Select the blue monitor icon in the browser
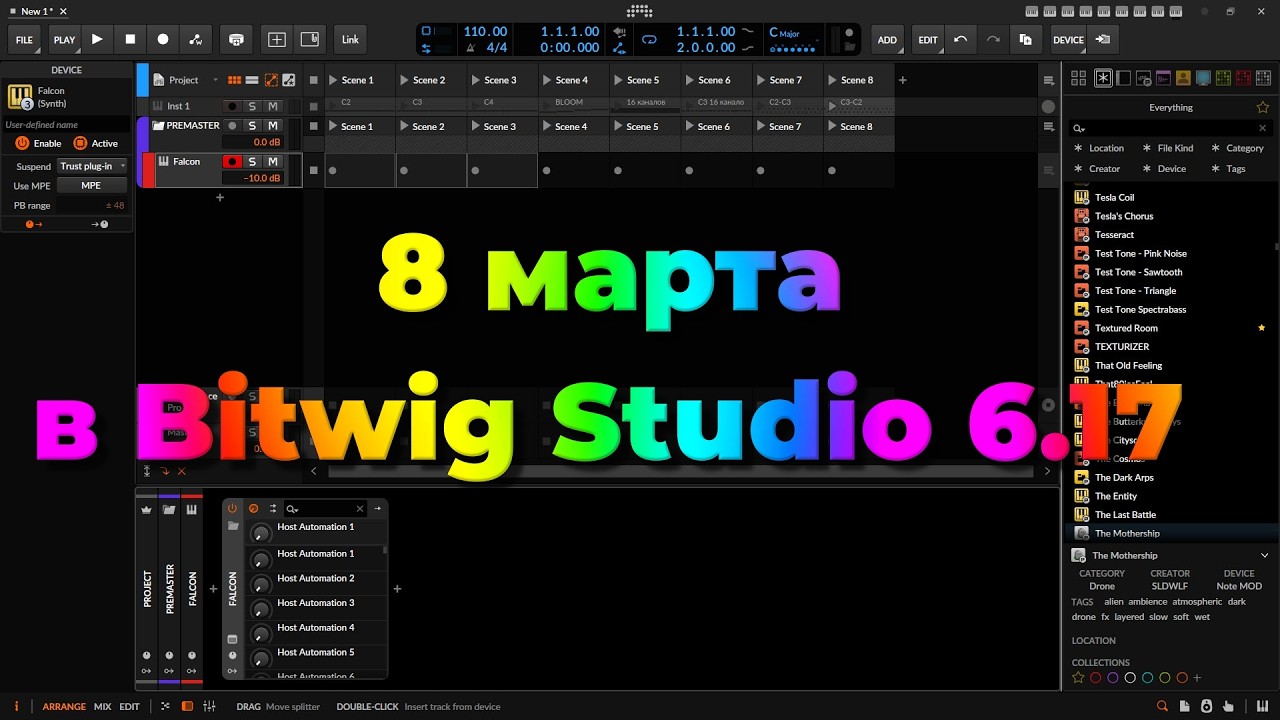1280x720 pixels. (1203, 78)
